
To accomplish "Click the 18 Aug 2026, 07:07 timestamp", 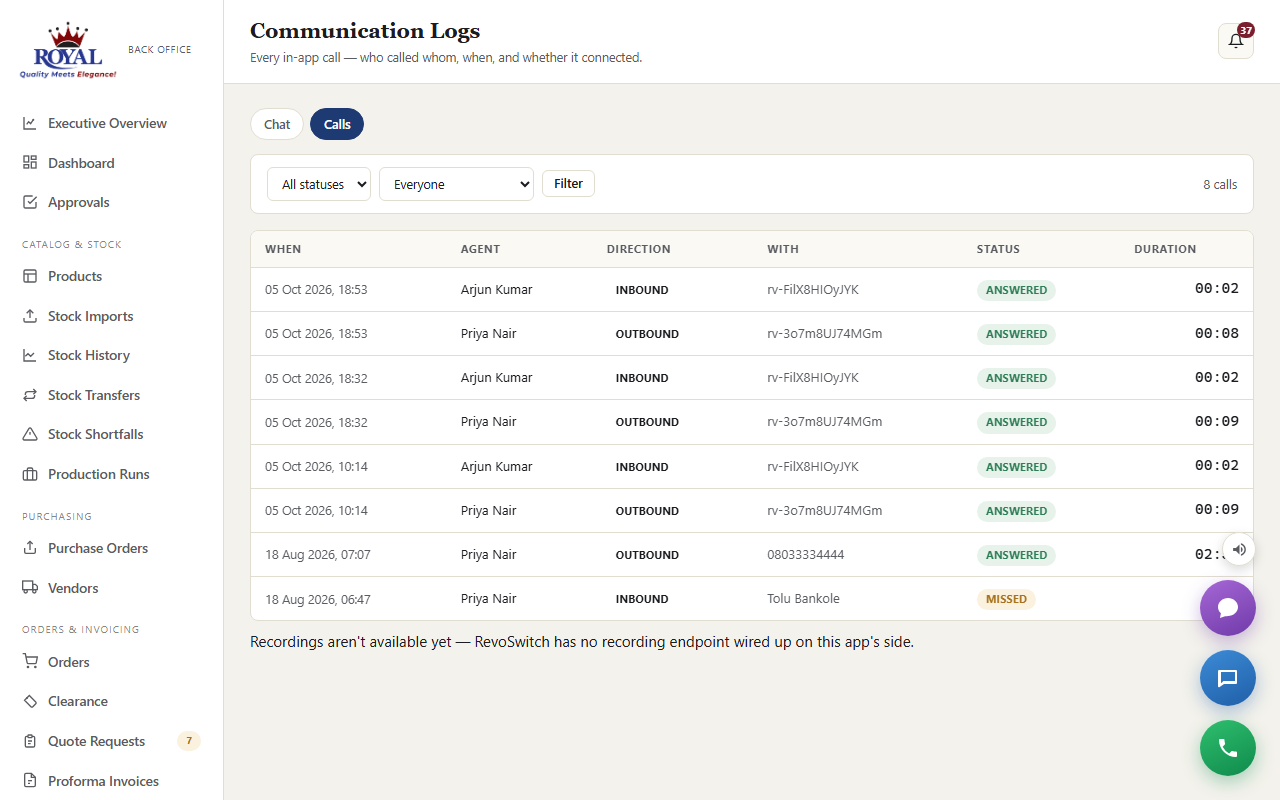I will (318, 554).
